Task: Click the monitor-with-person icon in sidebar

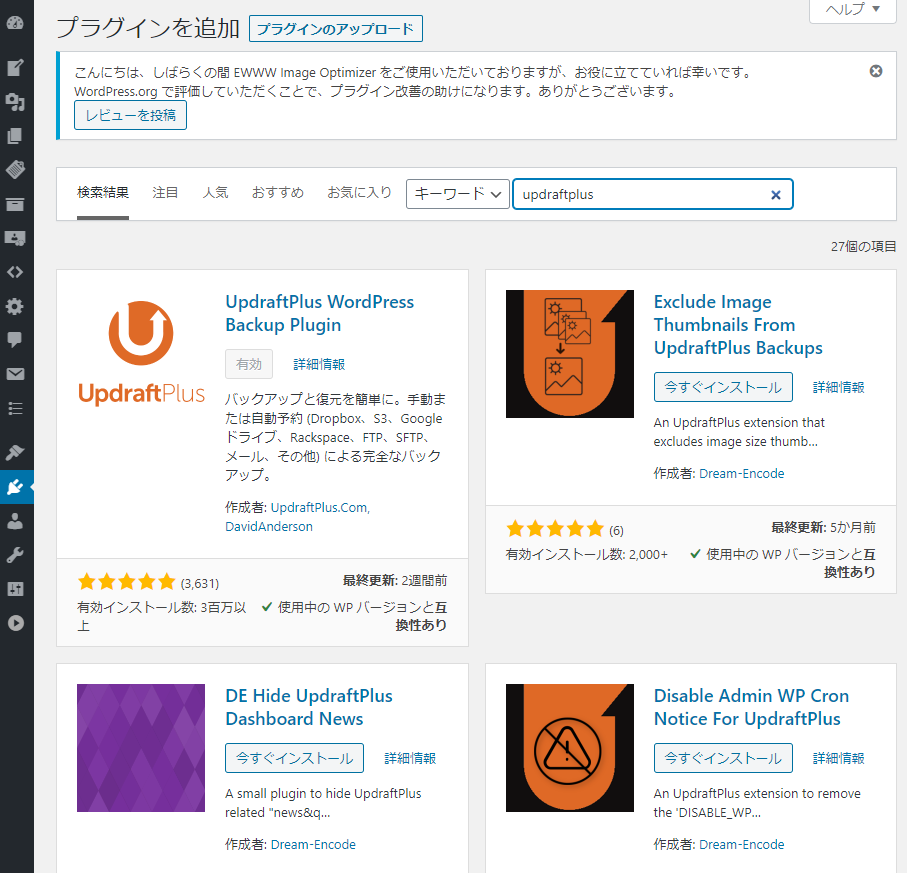Action: pos(15,238)
